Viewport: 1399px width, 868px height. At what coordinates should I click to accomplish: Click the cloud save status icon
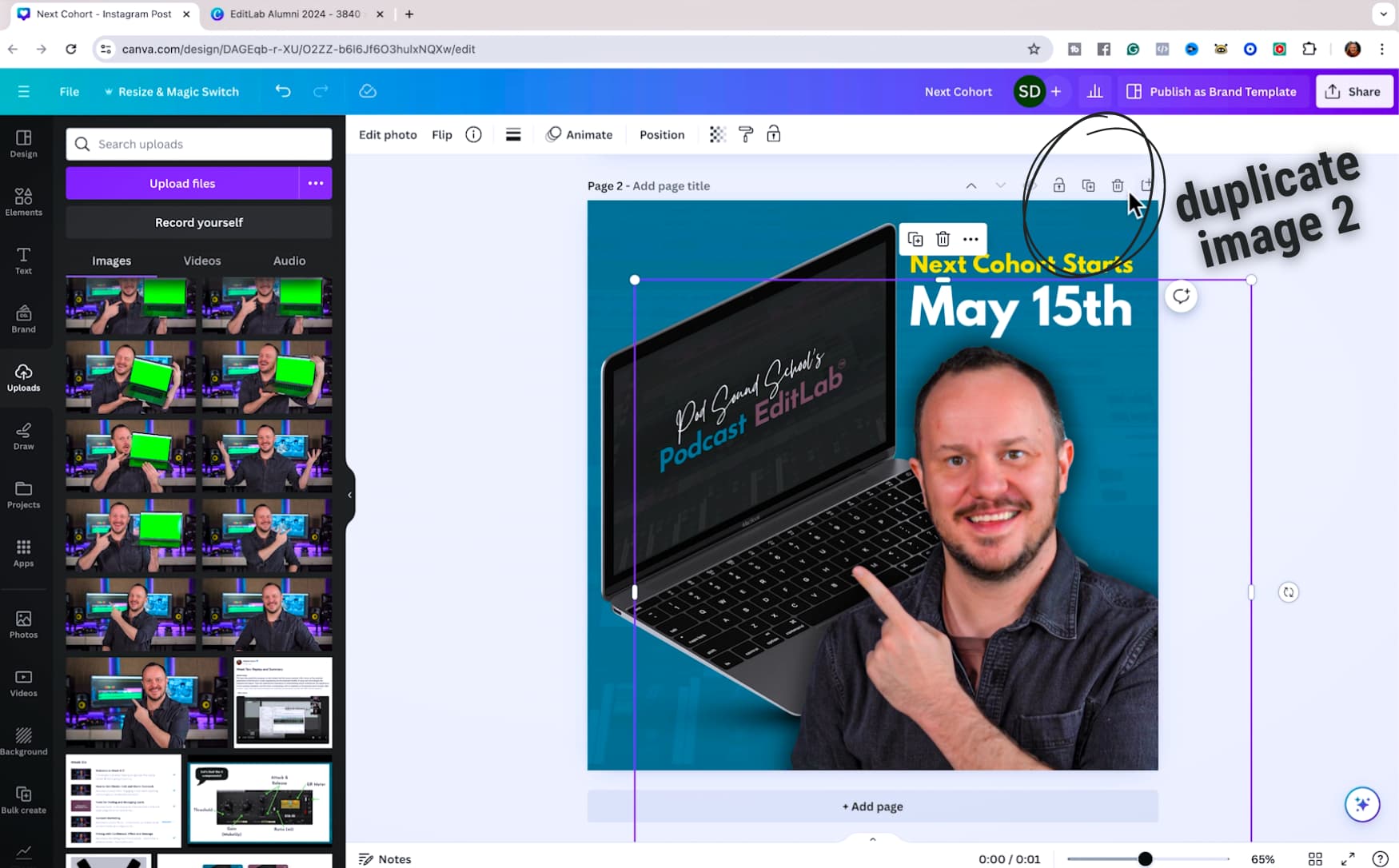point(368,91)
